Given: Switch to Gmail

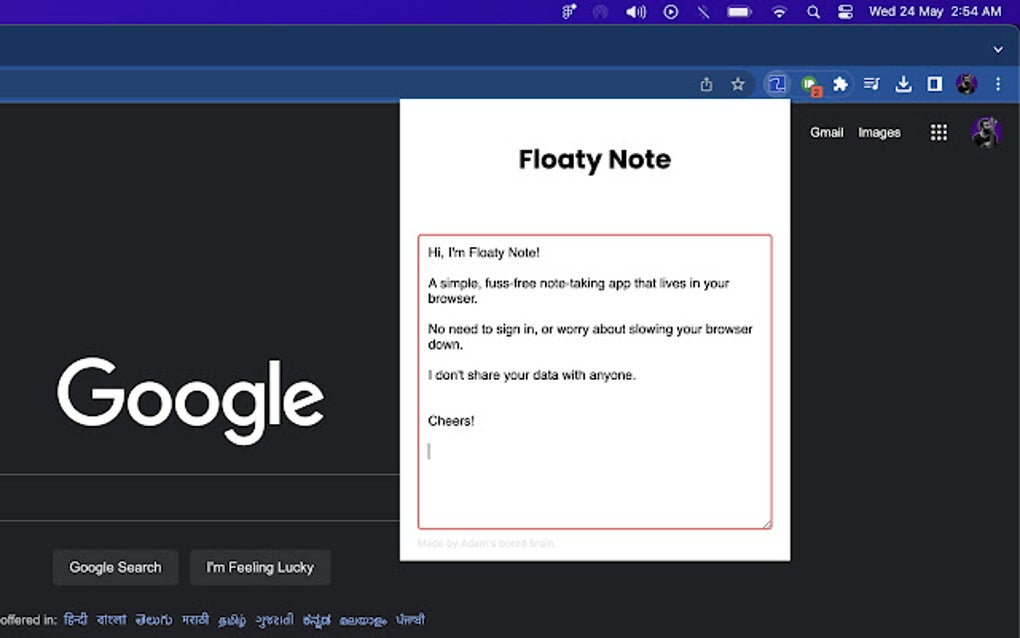Looking at the screenshot, I should [x=826, y=132].
